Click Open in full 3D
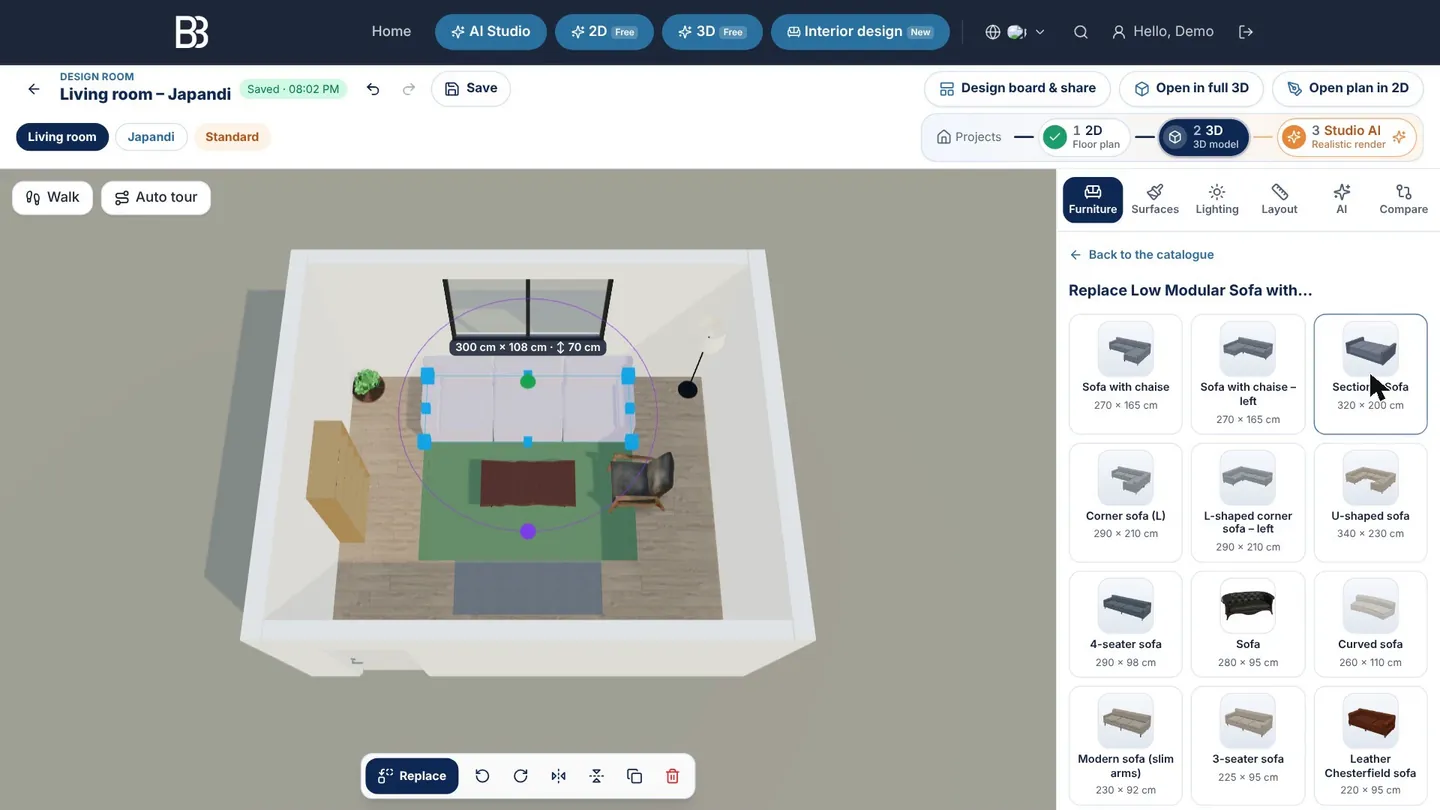 click(x=1191, y=89)
